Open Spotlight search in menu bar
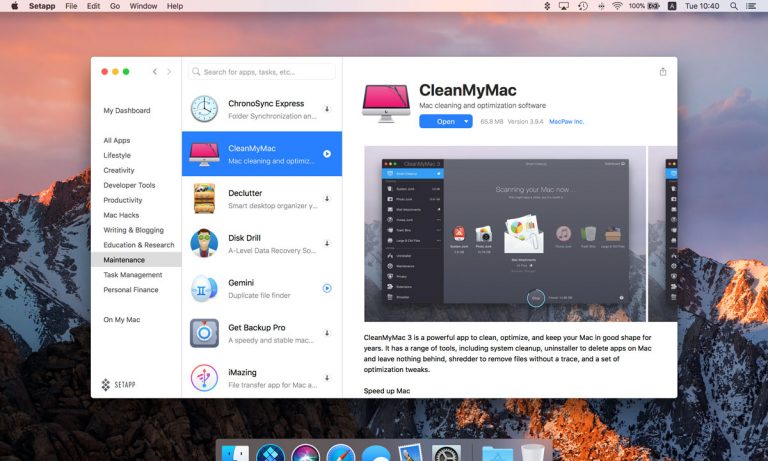Image resolution: width=768 pixels, height=461 pixels. click(734, 6)
